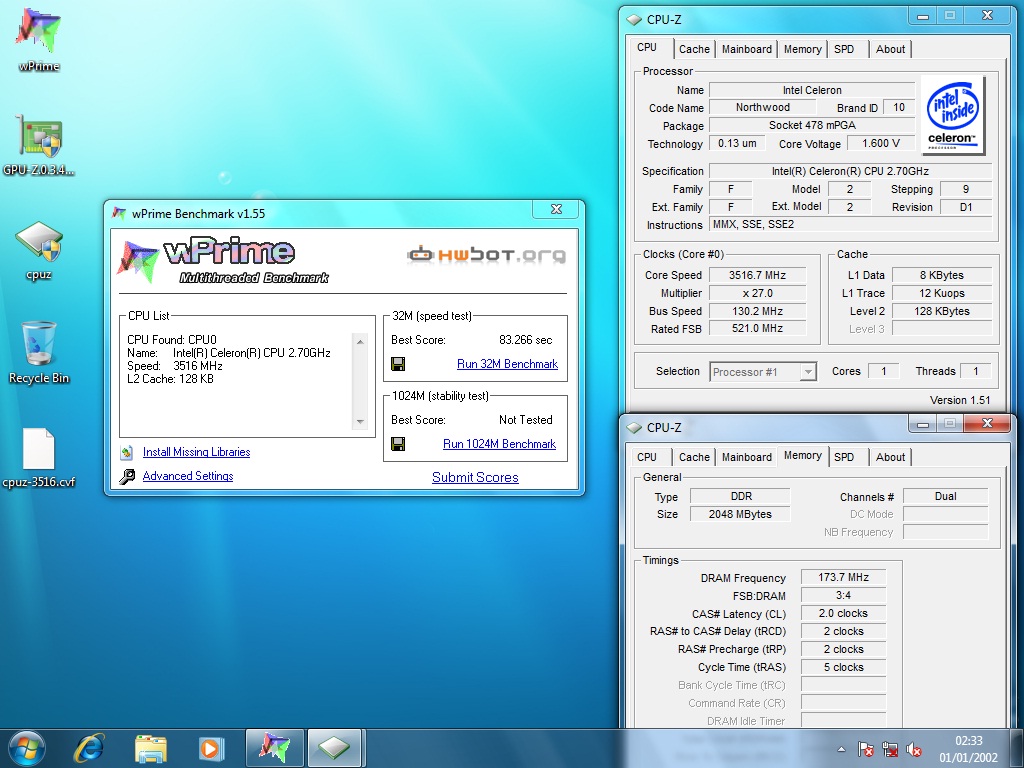The width and height of the screenshot is (1024, 768).
Task: Click the muted volume tray icon
Action: 914,749
